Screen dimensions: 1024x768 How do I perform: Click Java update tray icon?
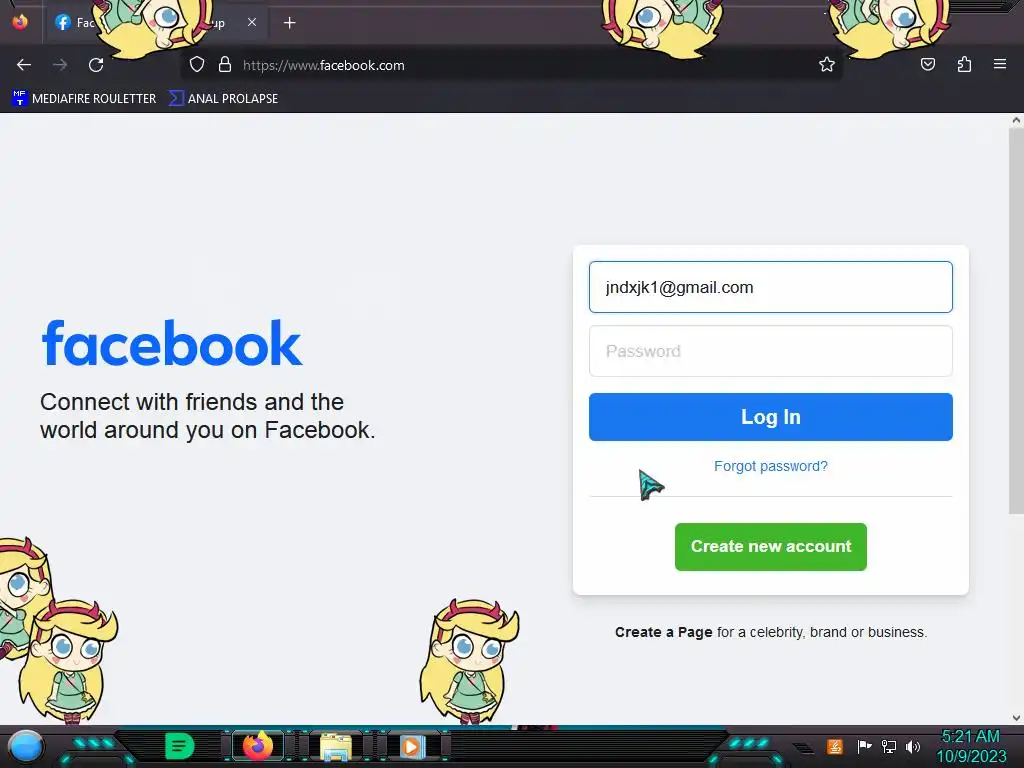(x=835, y=746)
